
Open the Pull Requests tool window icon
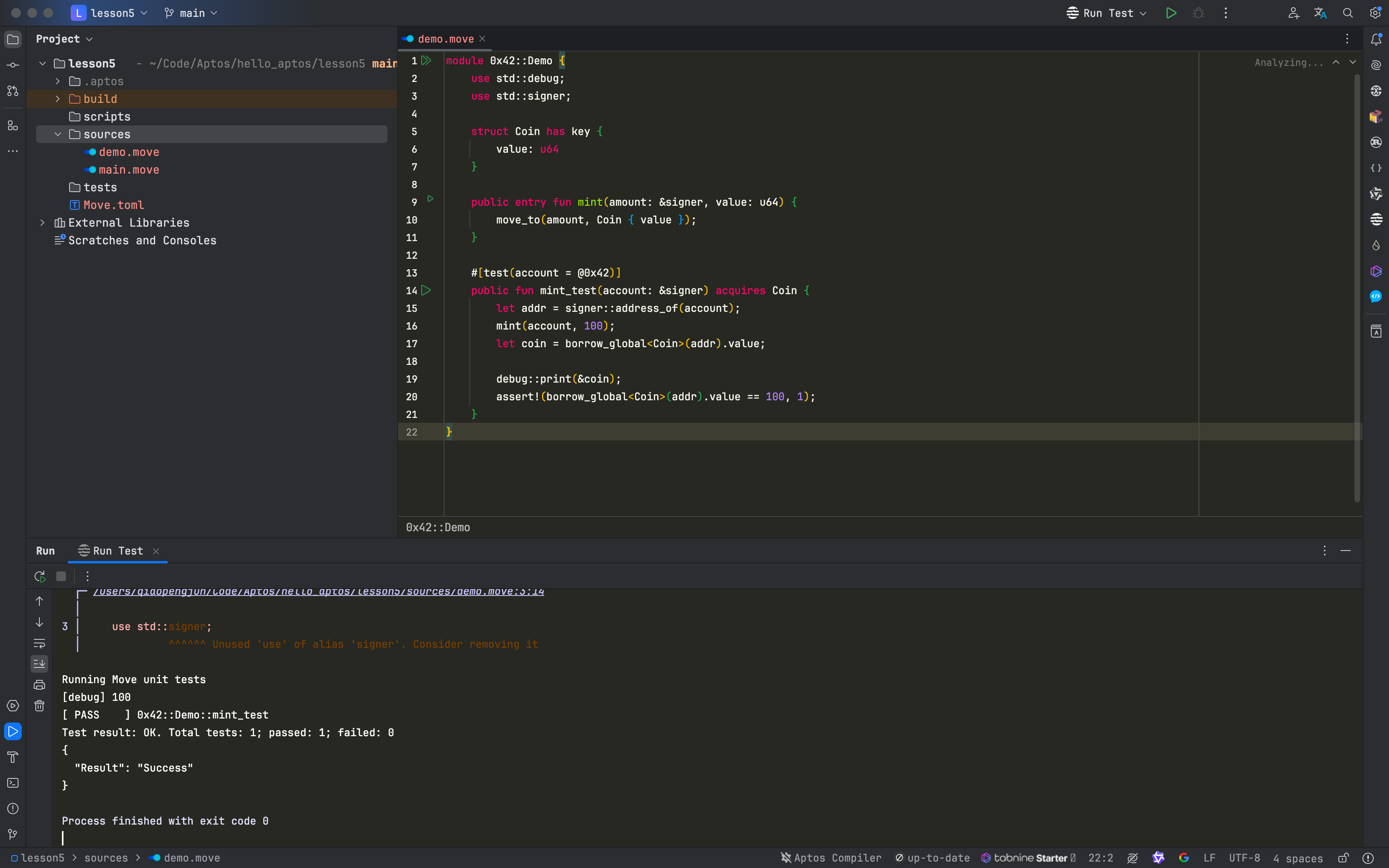(x=12, y=91)
